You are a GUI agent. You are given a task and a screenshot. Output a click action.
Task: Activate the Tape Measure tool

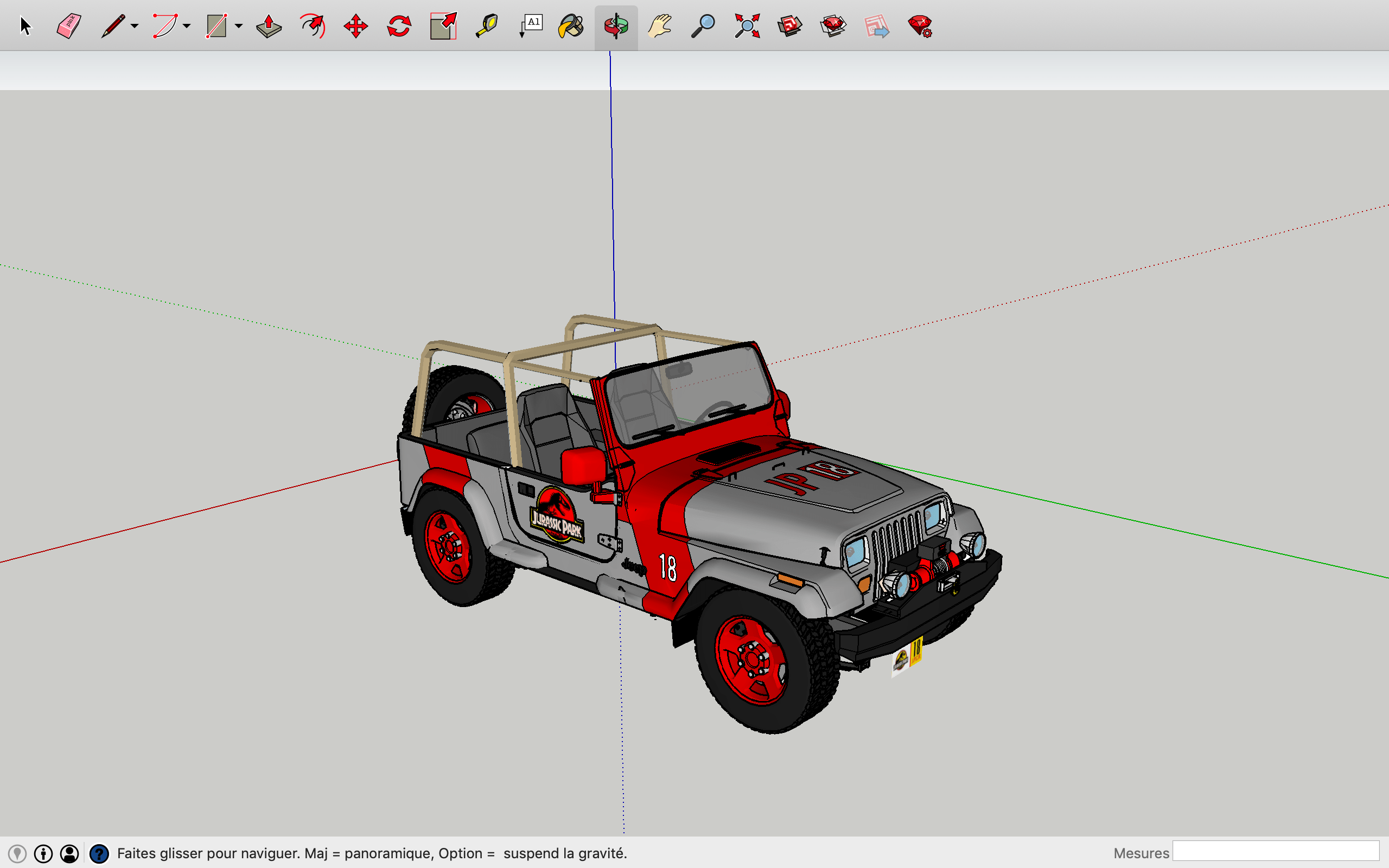pos(487,27)
